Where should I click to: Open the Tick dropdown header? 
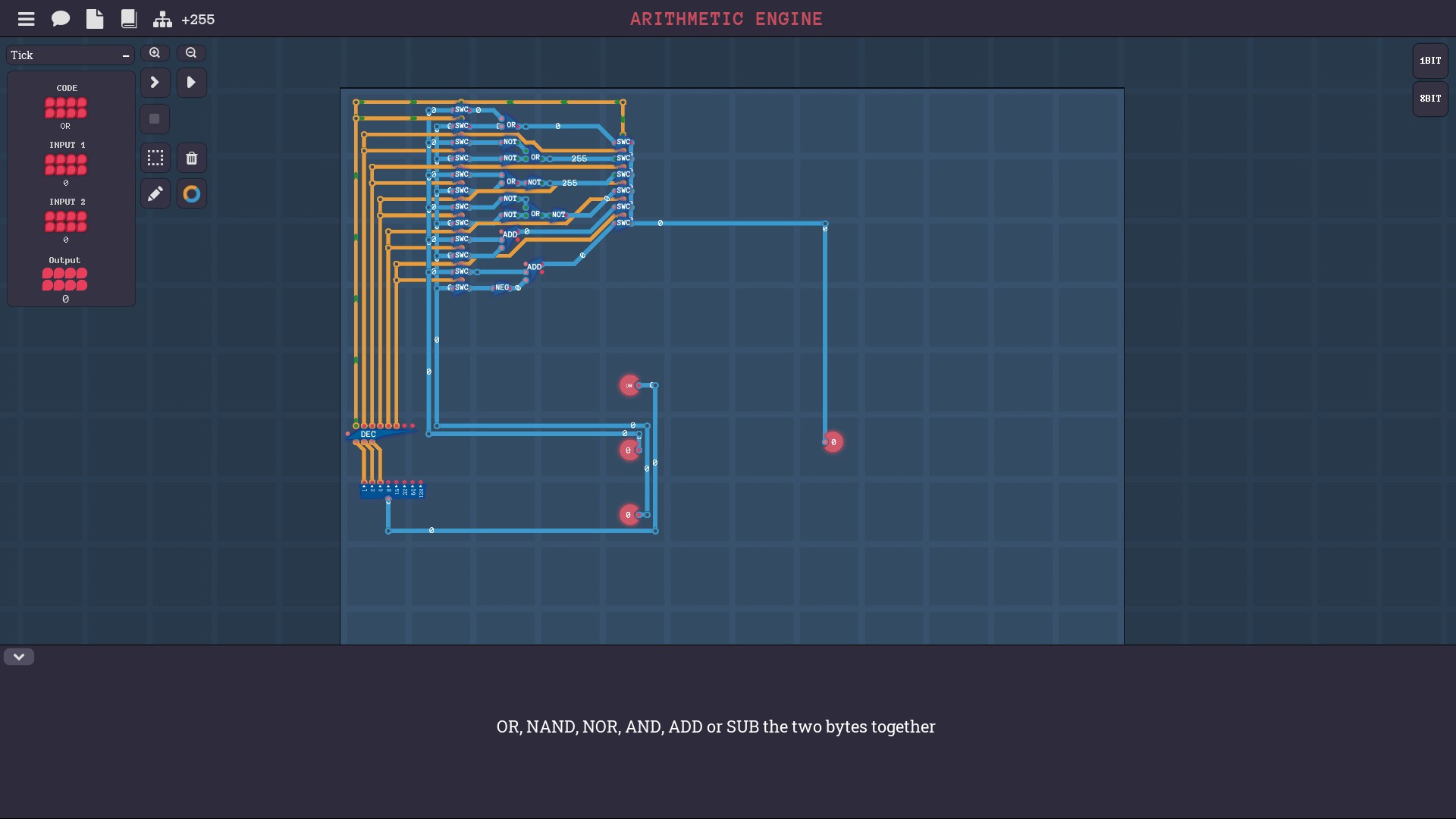click(61, 55)
